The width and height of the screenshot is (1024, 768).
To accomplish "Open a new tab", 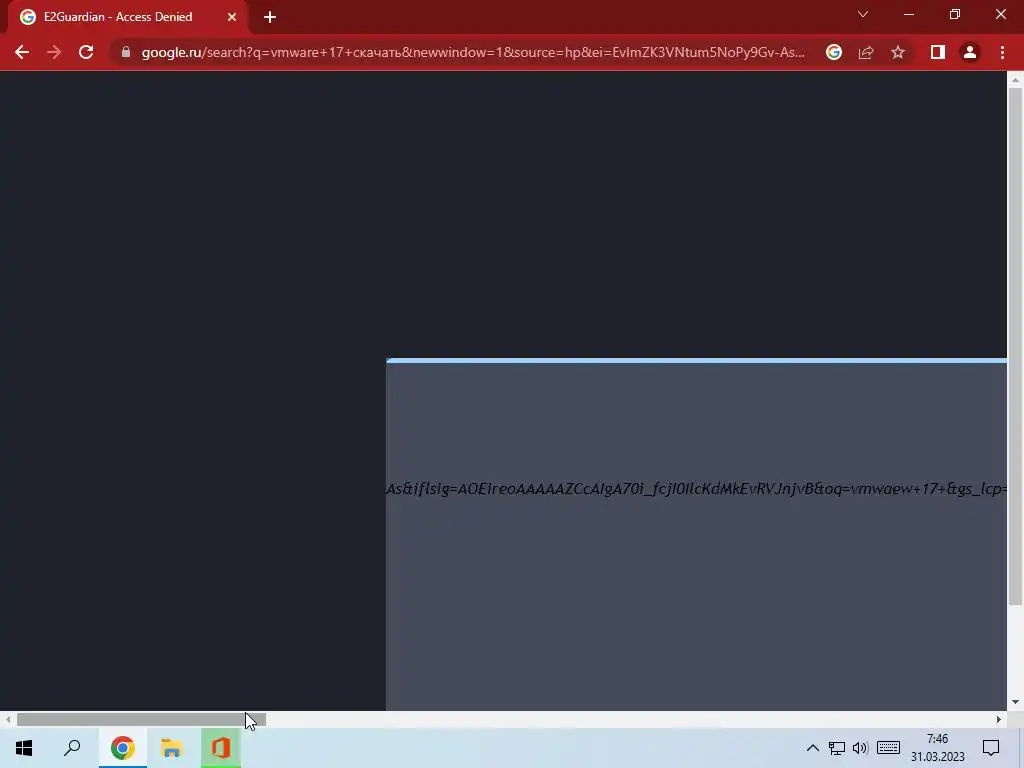I will pos(270,17).
